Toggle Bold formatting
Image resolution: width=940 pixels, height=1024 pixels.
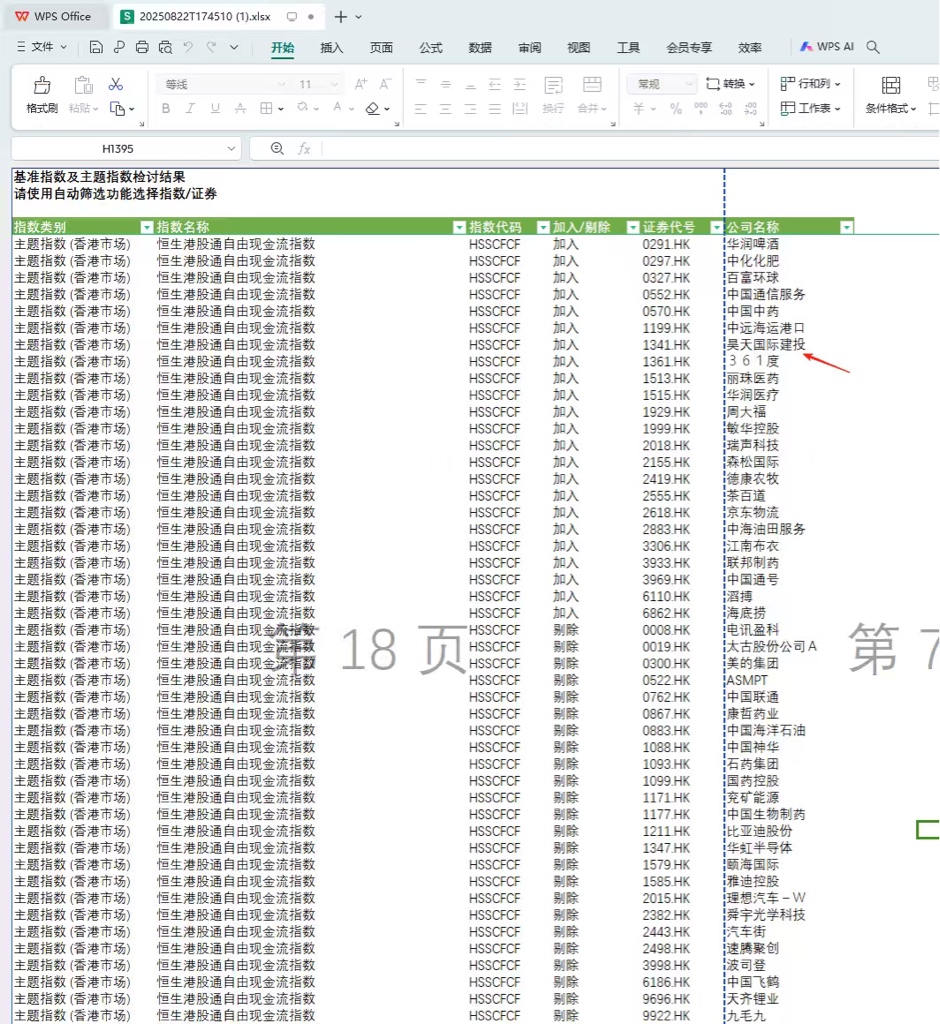[x=166, y=108]
